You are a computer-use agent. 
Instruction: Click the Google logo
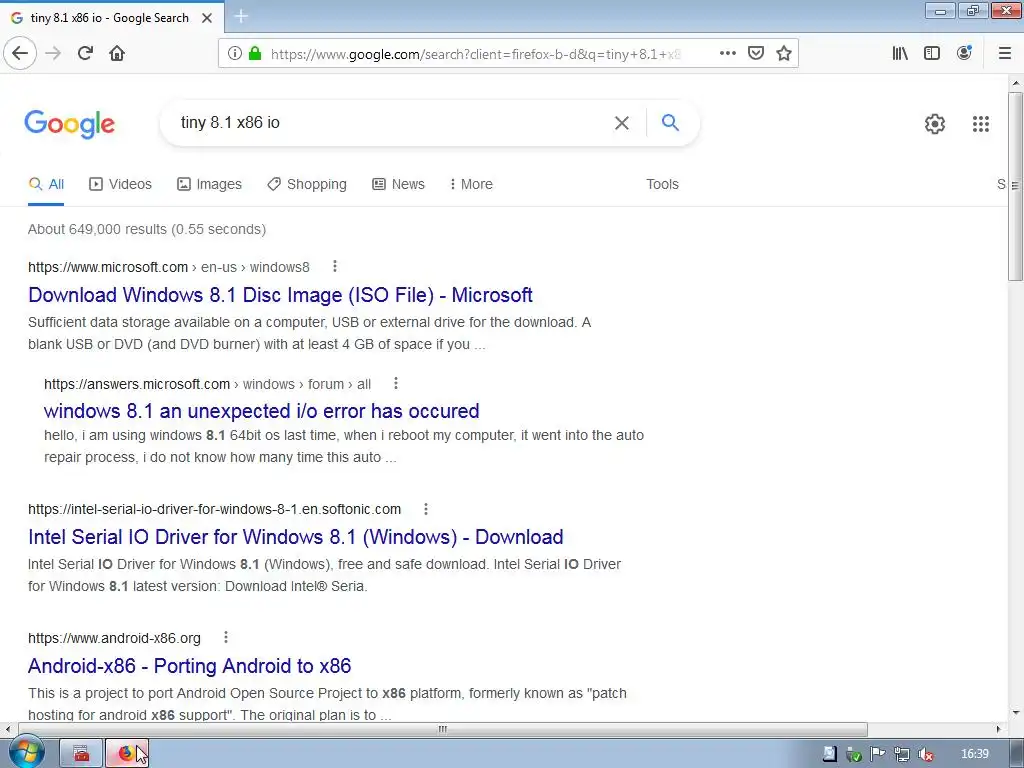pyautogui.click(x=69, y=124)
